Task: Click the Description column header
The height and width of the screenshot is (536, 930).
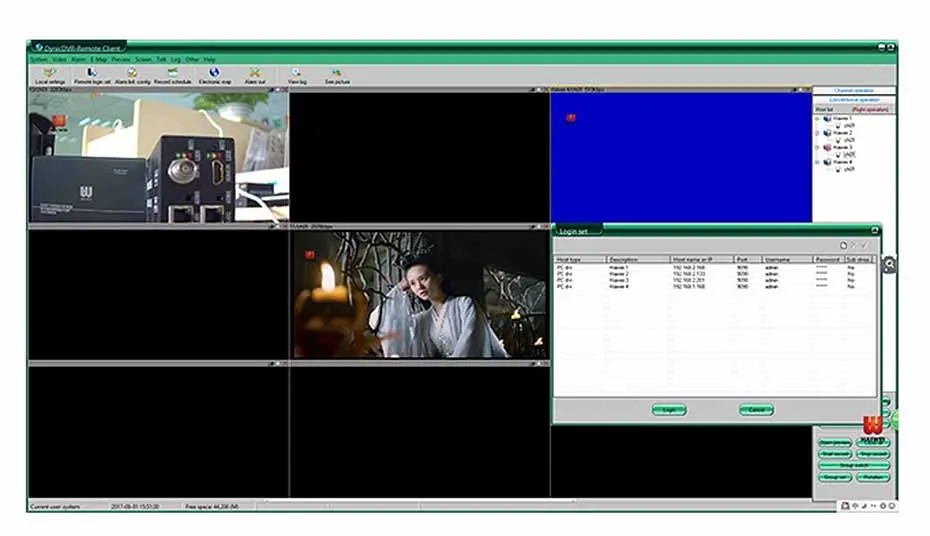Action: click(638, 260)
